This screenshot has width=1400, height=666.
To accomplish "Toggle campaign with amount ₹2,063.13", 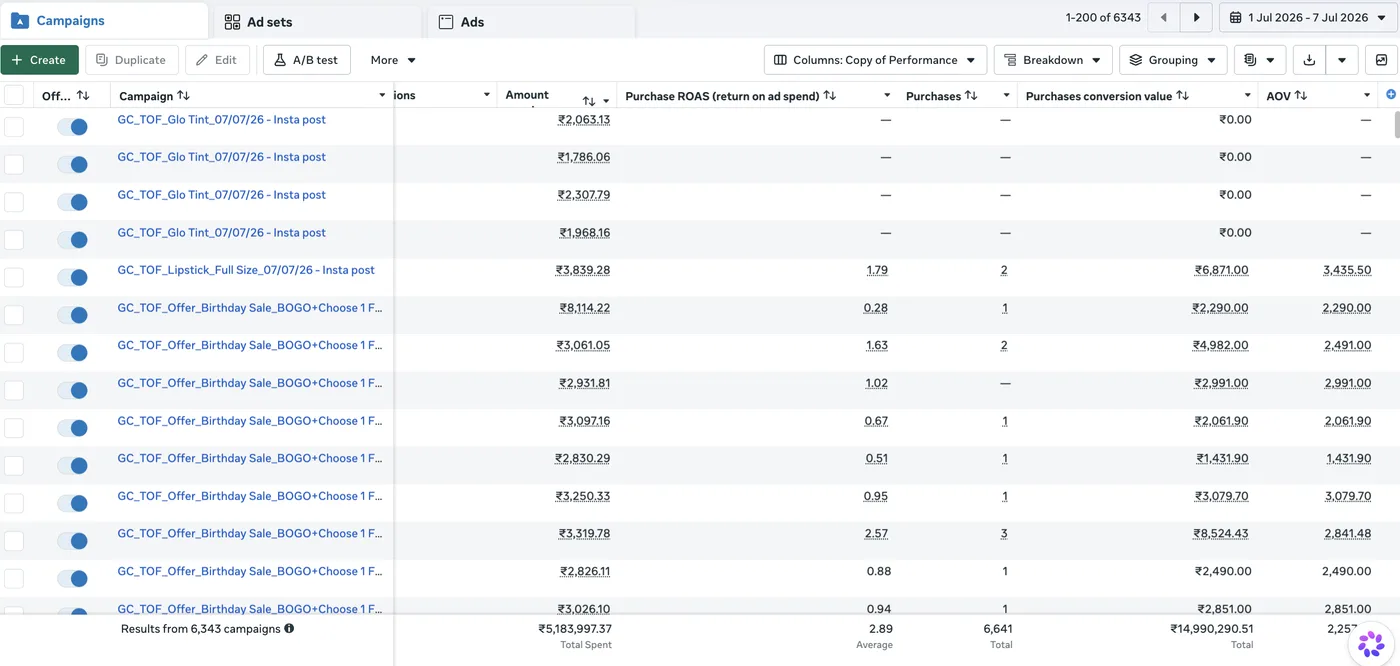I will pyautogui.click(x=72, y=127).
